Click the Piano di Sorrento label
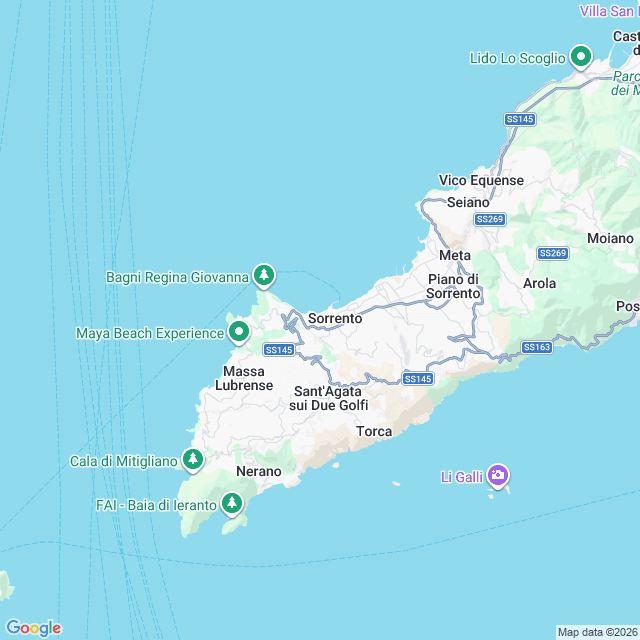 point(453,287)
